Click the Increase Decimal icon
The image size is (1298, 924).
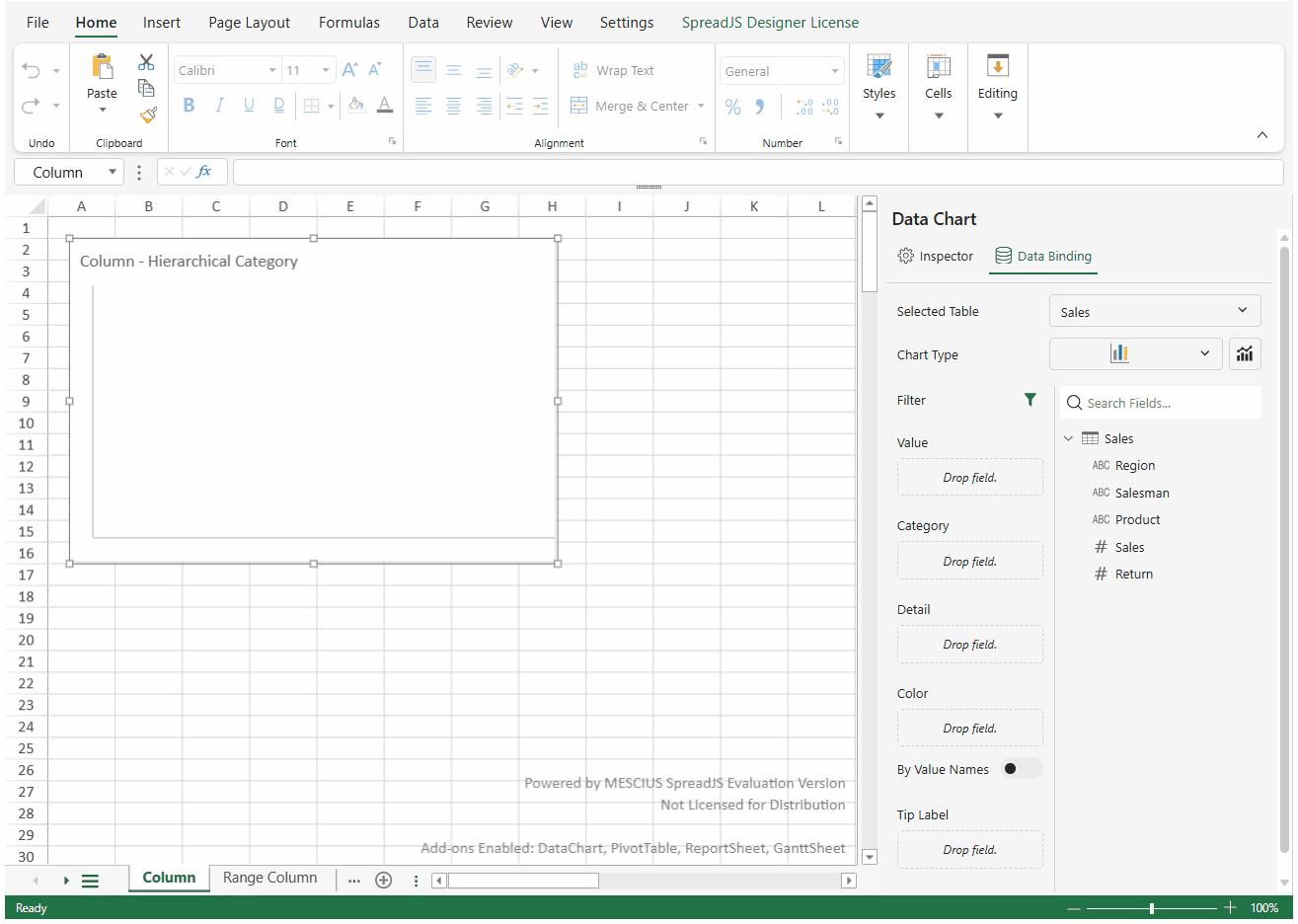(x=804, y=107)
